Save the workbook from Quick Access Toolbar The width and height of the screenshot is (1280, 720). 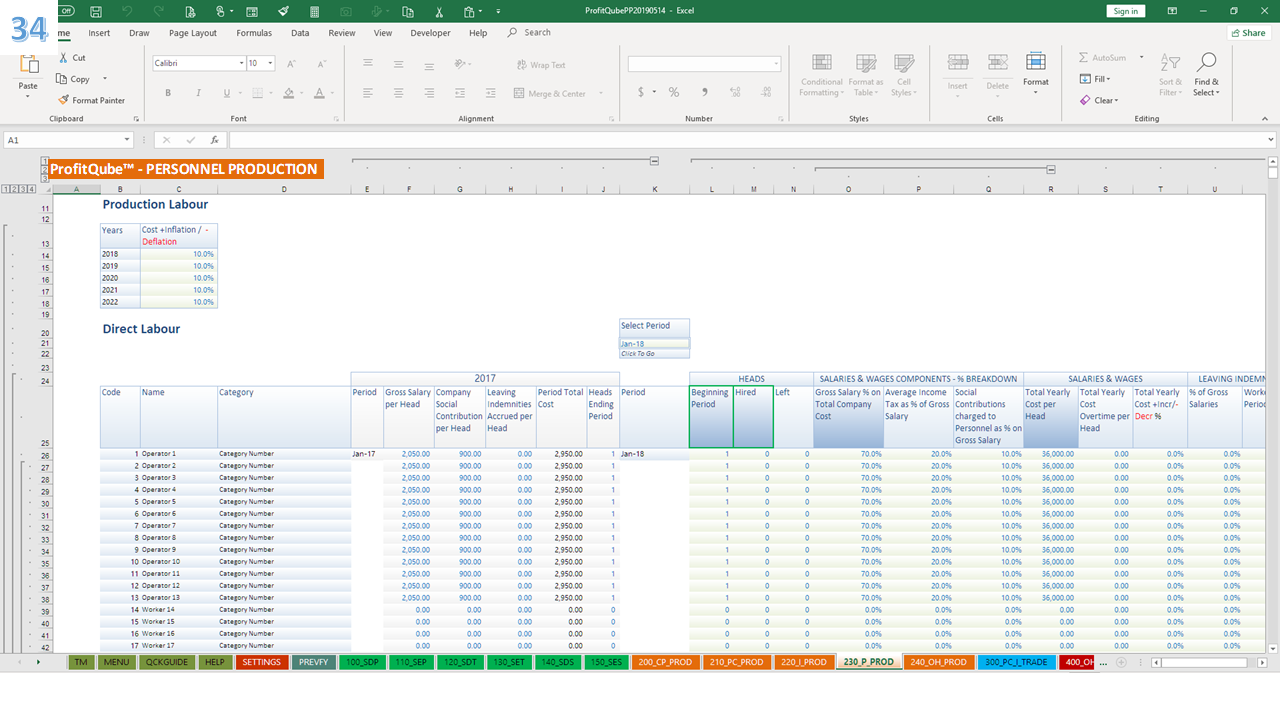pyautogui.click(x=96, y=11)
